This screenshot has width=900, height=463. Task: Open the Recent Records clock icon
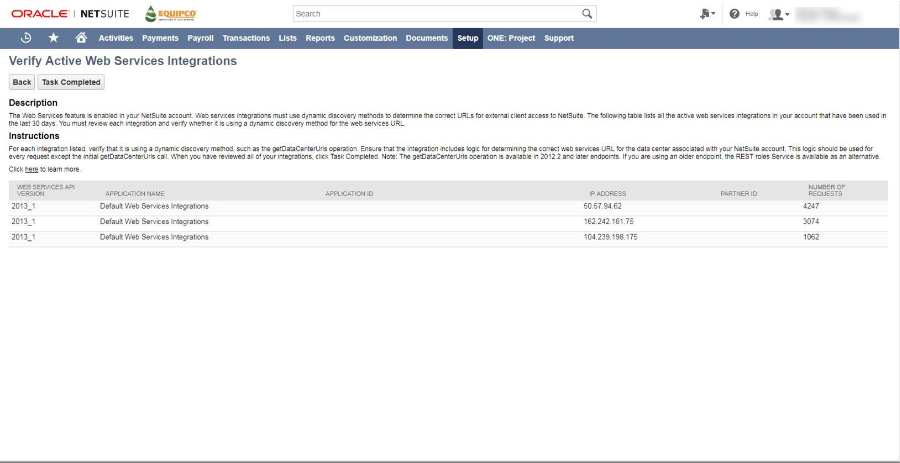pos(26,38)
